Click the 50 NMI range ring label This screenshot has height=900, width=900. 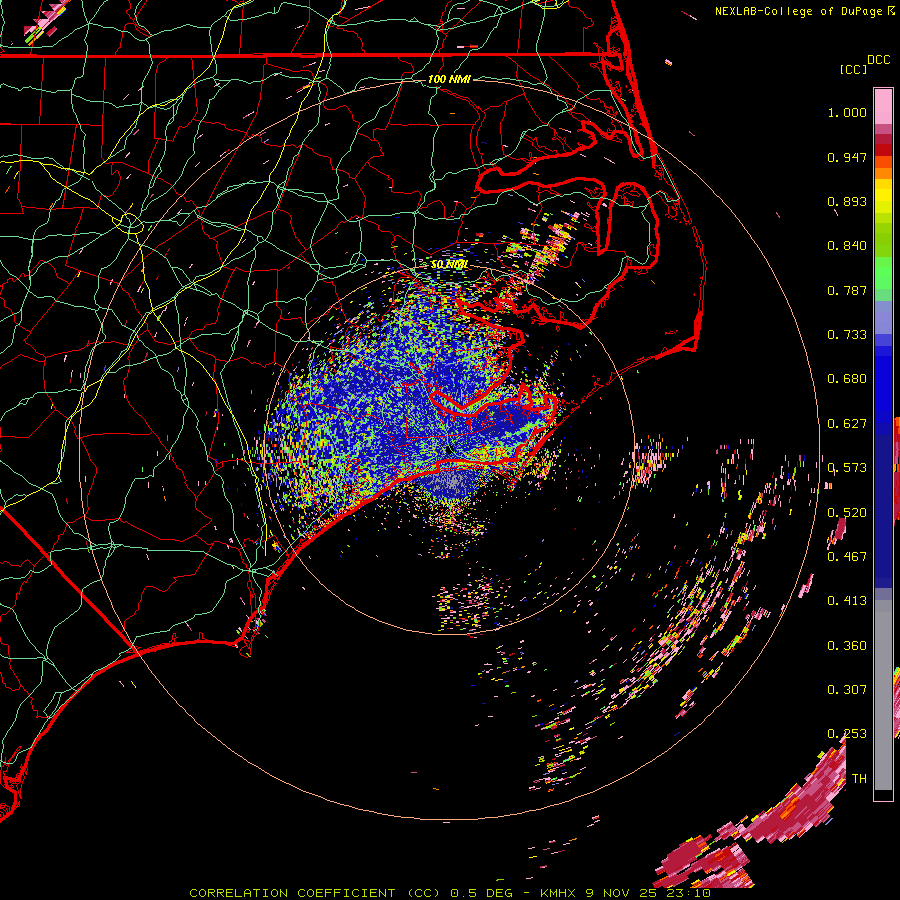(x=449, y=265)
